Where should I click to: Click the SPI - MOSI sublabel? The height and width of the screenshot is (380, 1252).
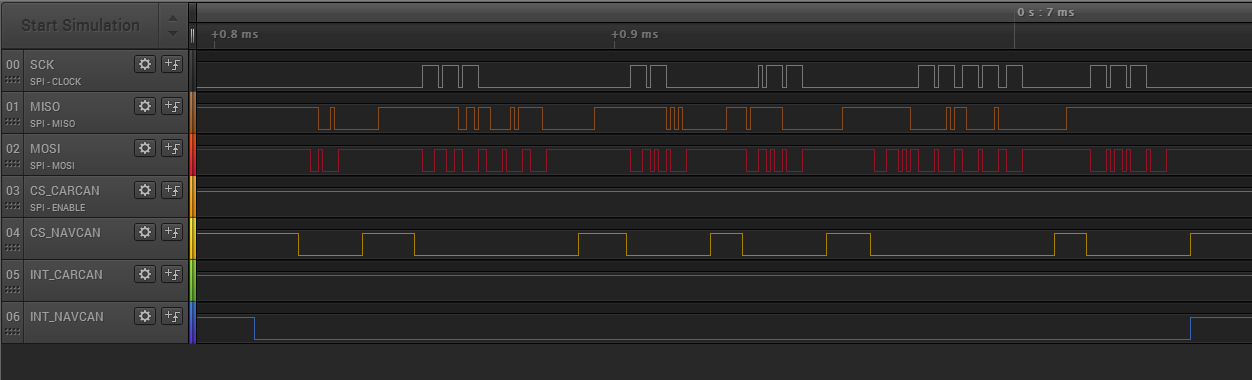click(53, 166)
